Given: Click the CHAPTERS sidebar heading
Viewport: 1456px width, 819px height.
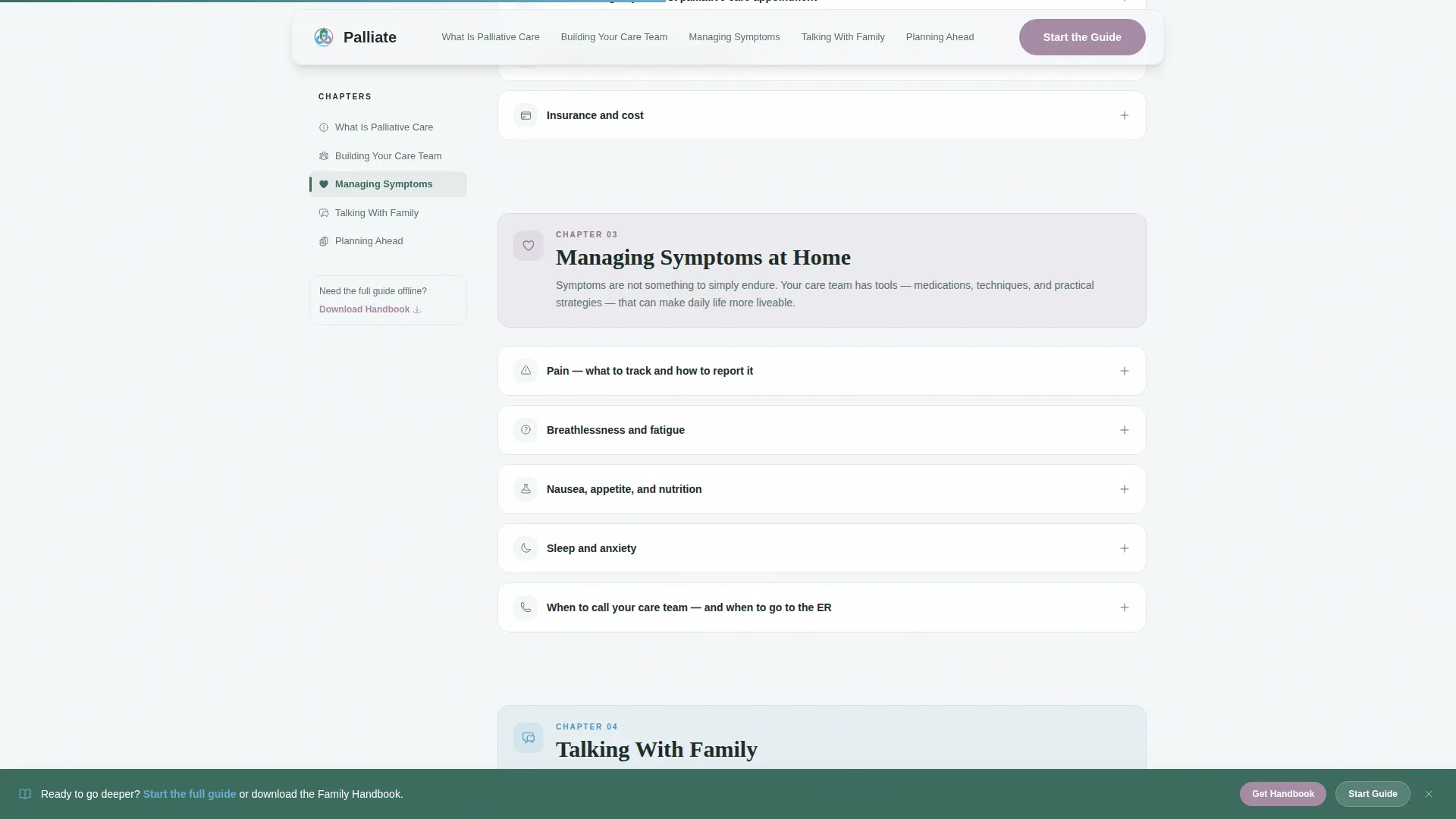Looking at the screenshot, I should click(345, 97).
